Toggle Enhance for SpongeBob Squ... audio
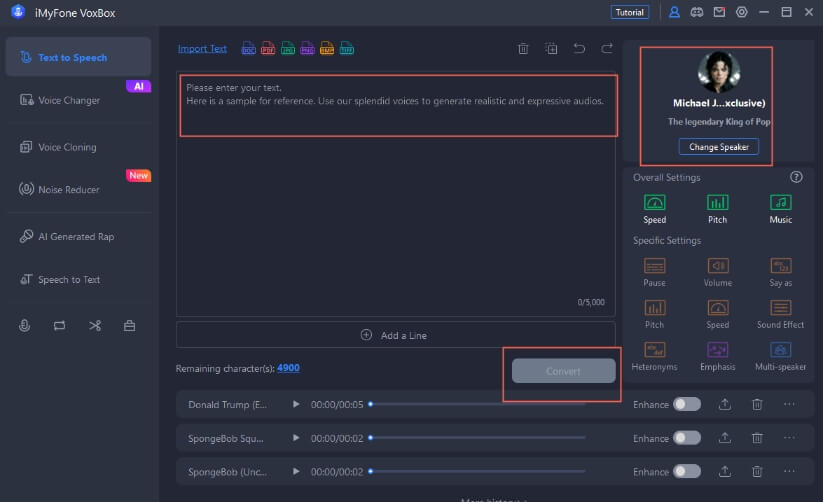 [687, 437]
